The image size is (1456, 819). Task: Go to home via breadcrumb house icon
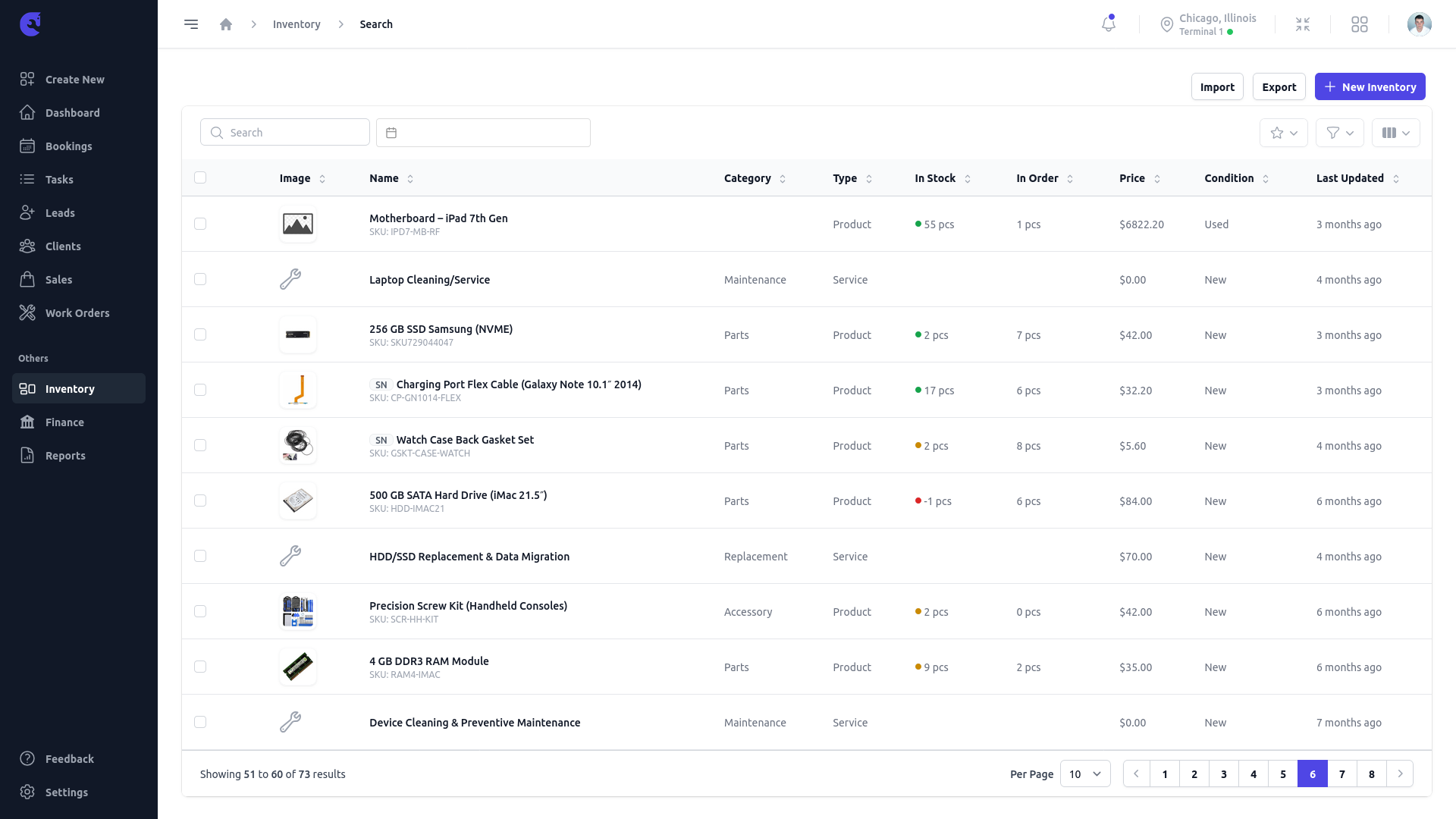click(226, 24)
